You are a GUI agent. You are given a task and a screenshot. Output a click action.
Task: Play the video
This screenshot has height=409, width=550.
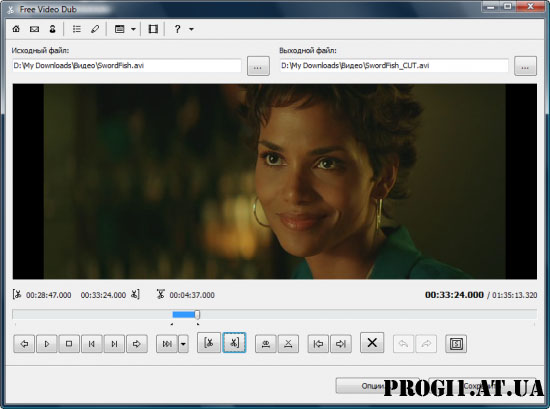click(x=47, y=344)
